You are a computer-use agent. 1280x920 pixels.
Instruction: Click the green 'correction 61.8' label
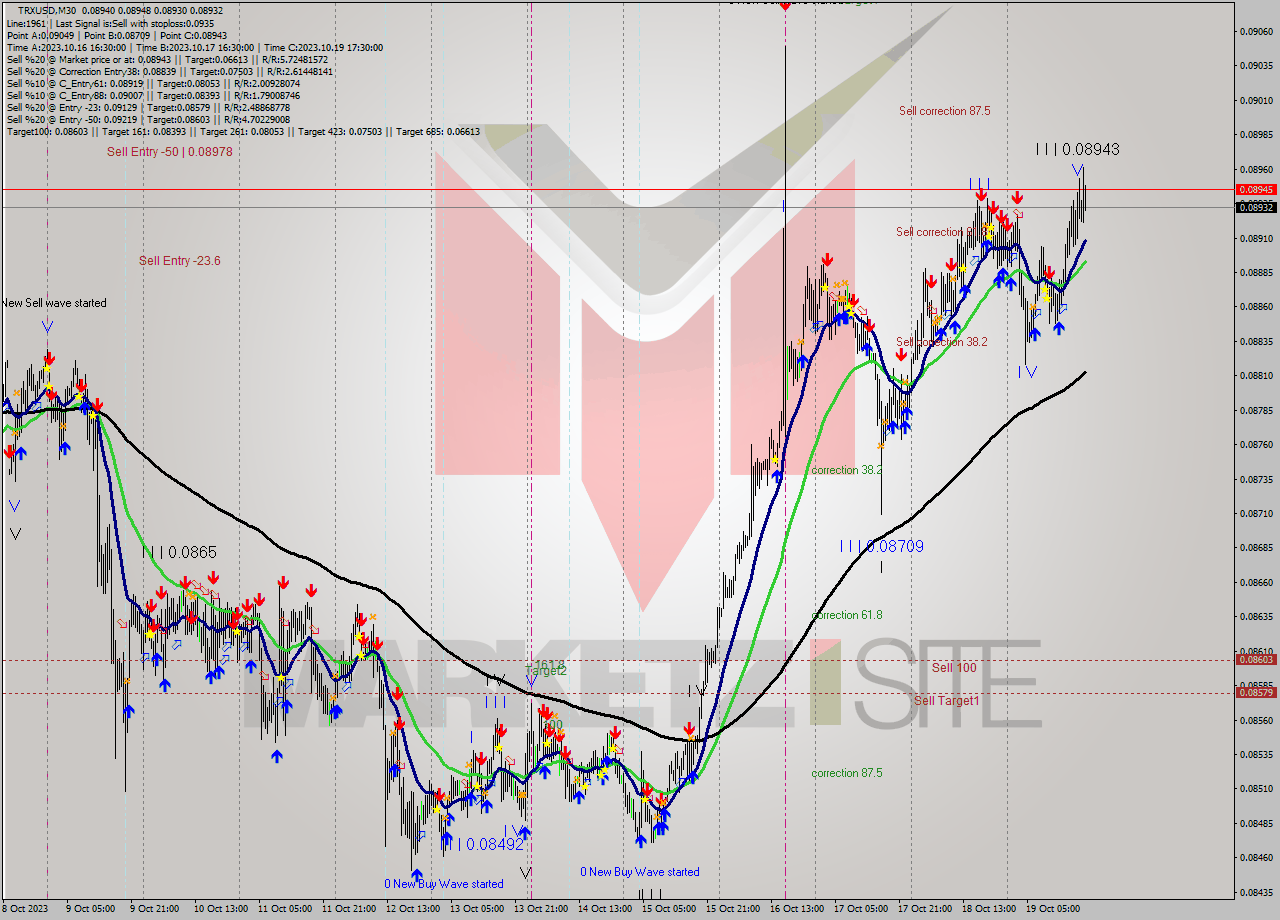pyautogui.click(x=847, y=615)
